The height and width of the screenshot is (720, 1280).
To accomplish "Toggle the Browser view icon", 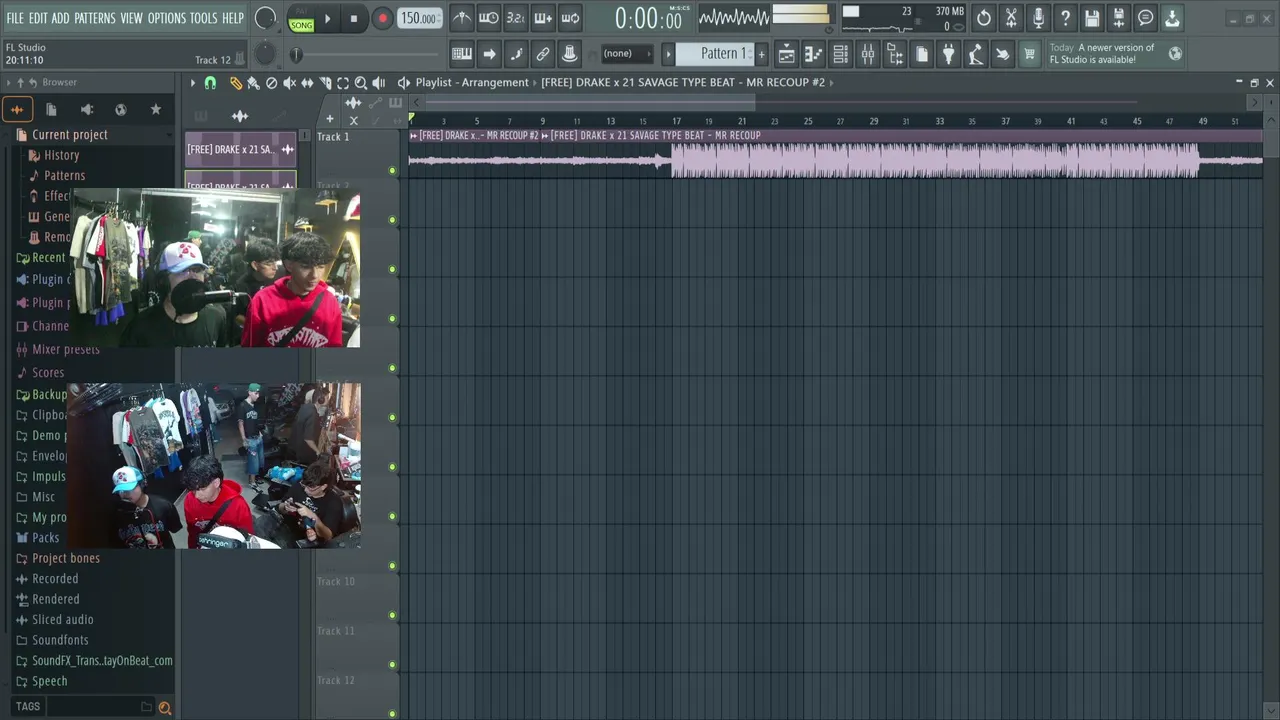I will click(x=895, y=55).
